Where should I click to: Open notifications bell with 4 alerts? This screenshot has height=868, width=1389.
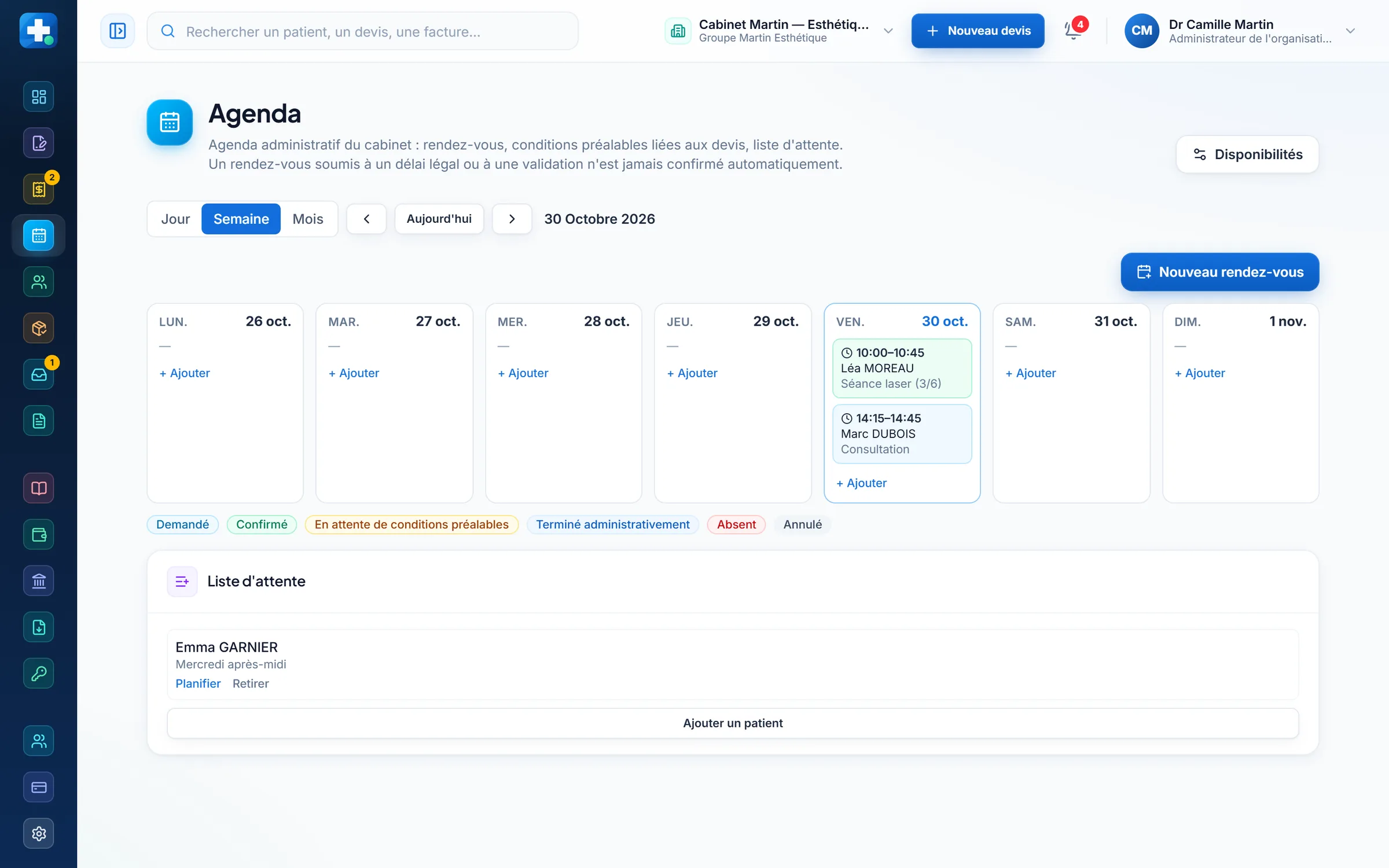click(1074, 30)
